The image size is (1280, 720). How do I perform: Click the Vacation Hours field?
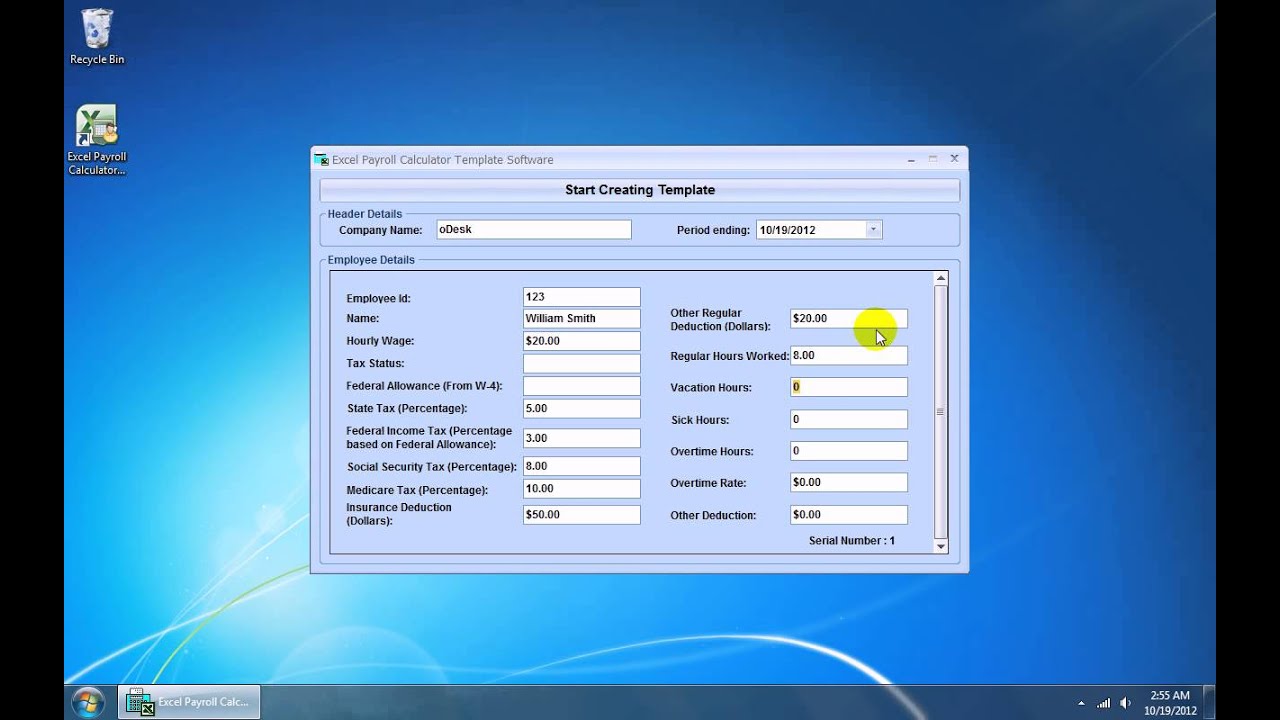[848, 387]
